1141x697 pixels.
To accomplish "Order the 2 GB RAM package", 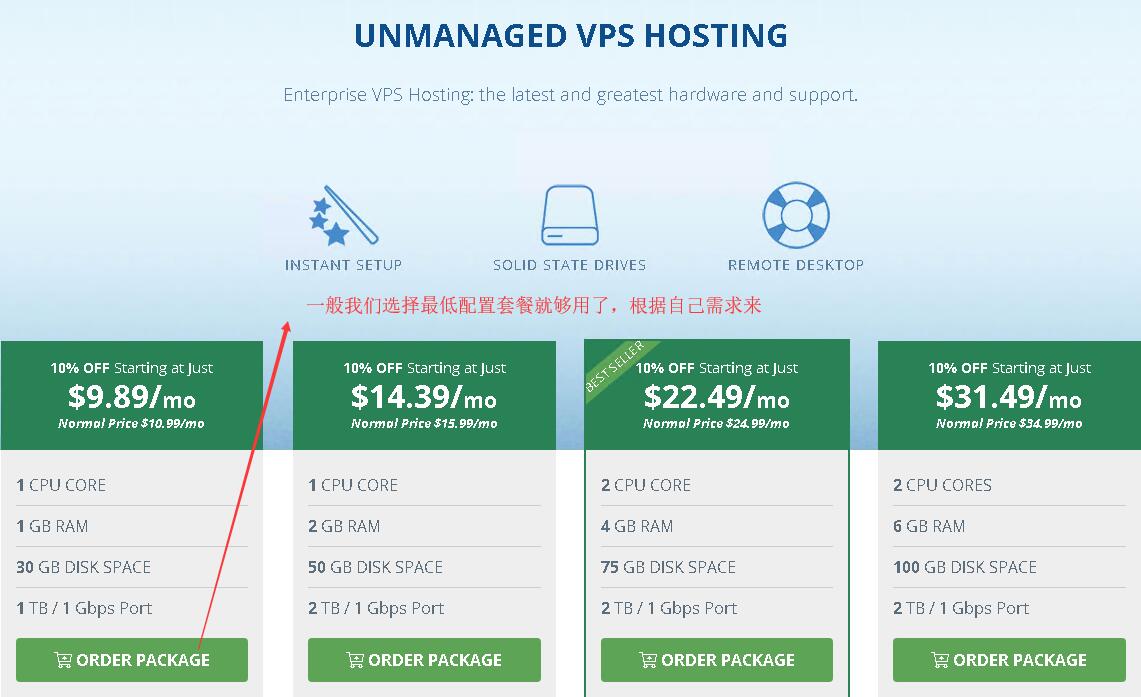I will tap(423, 659).
